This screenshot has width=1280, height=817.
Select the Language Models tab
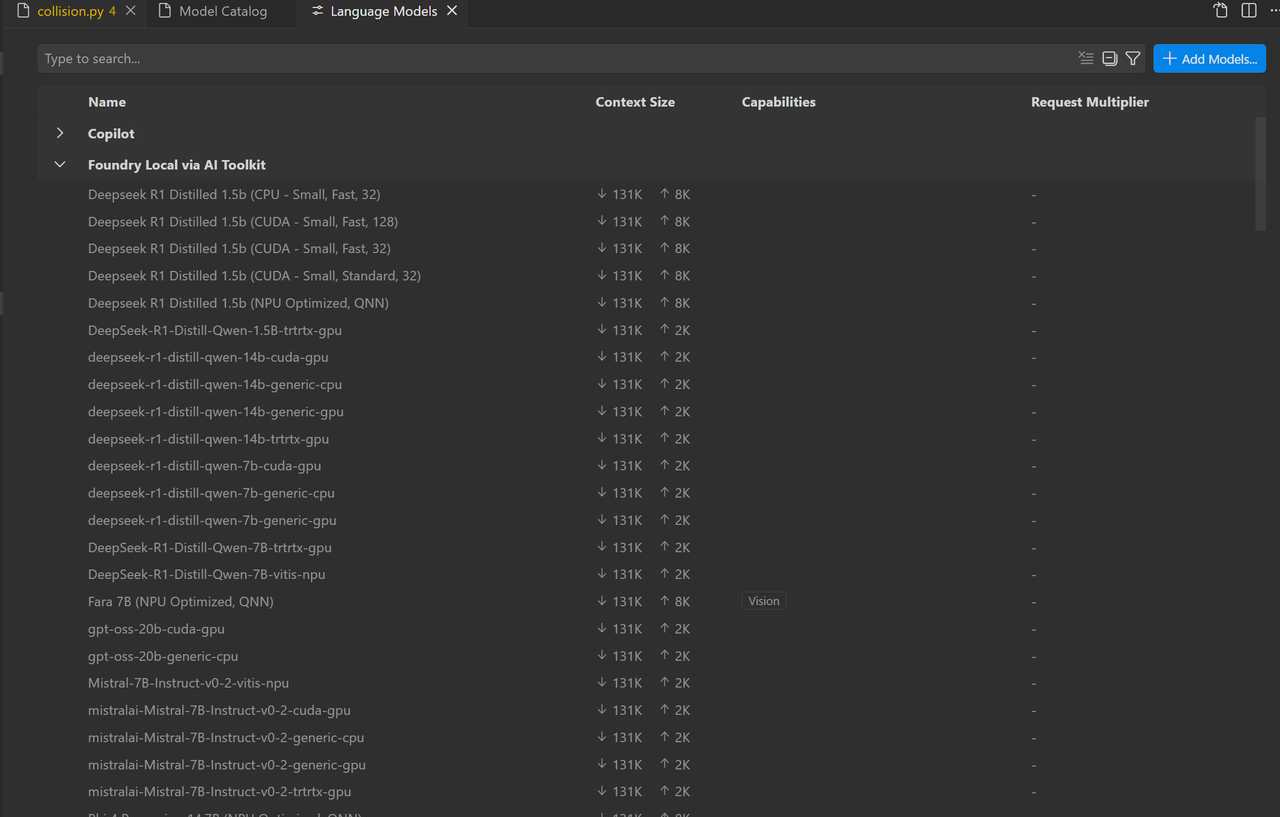[x=383, y=11]
